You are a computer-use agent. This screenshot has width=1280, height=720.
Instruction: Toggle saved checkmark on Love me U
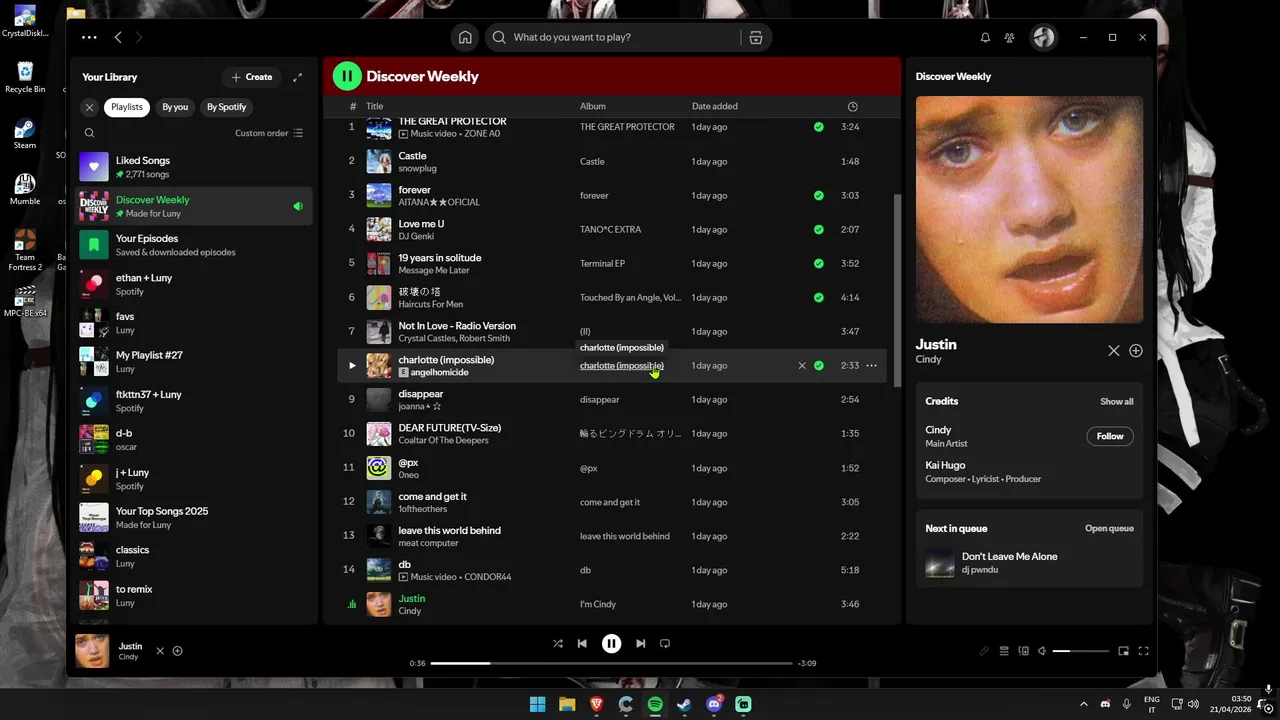coord(819,229)
